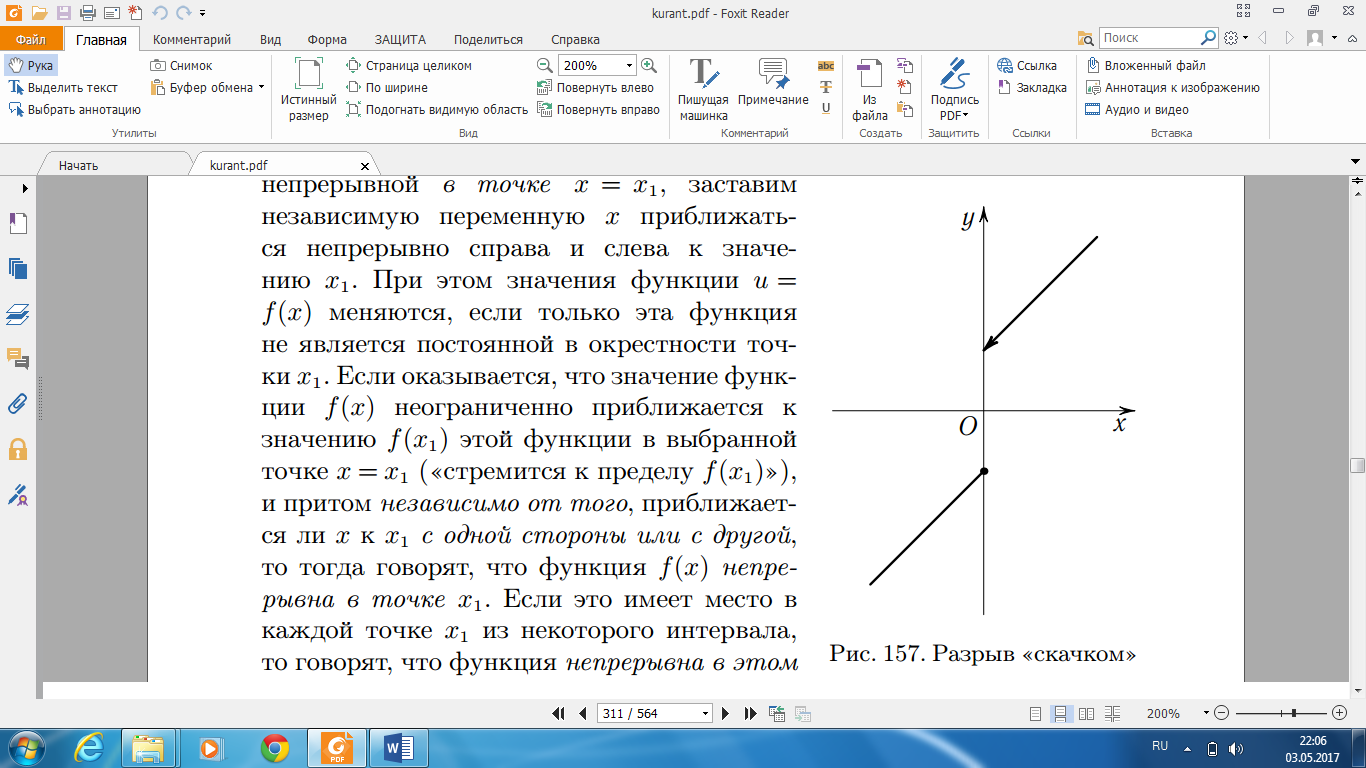Activate the Выделить текст tool
The image size is (1366, 768).
point(63,88)
